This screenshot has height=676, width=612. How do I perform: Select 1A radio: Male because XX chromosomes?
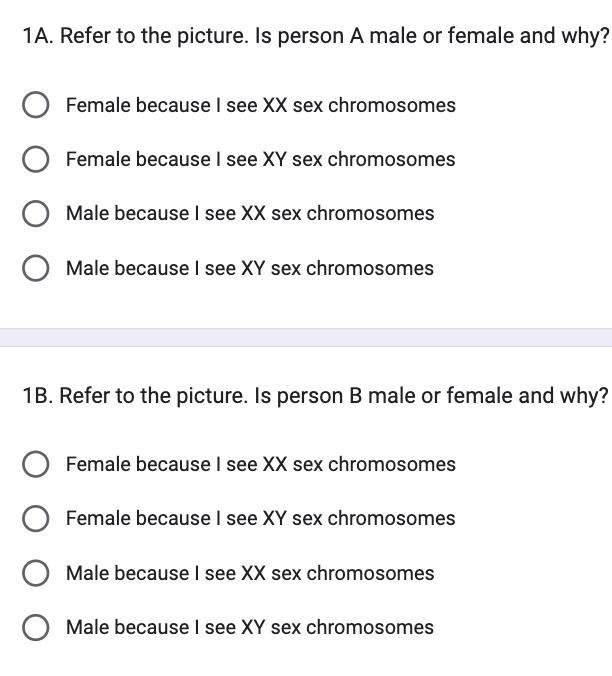click(x=36, y=214)
